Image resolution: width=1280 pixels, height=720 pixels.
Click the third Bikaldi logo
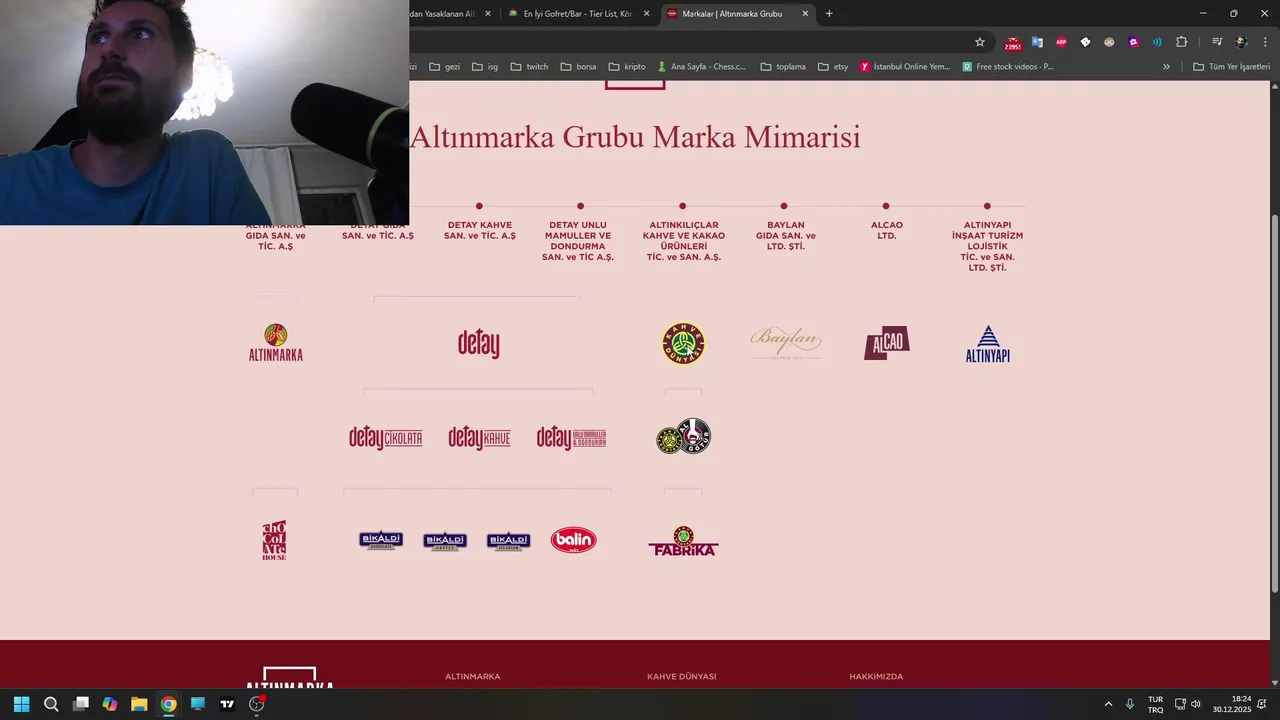[x=508, y=541]
